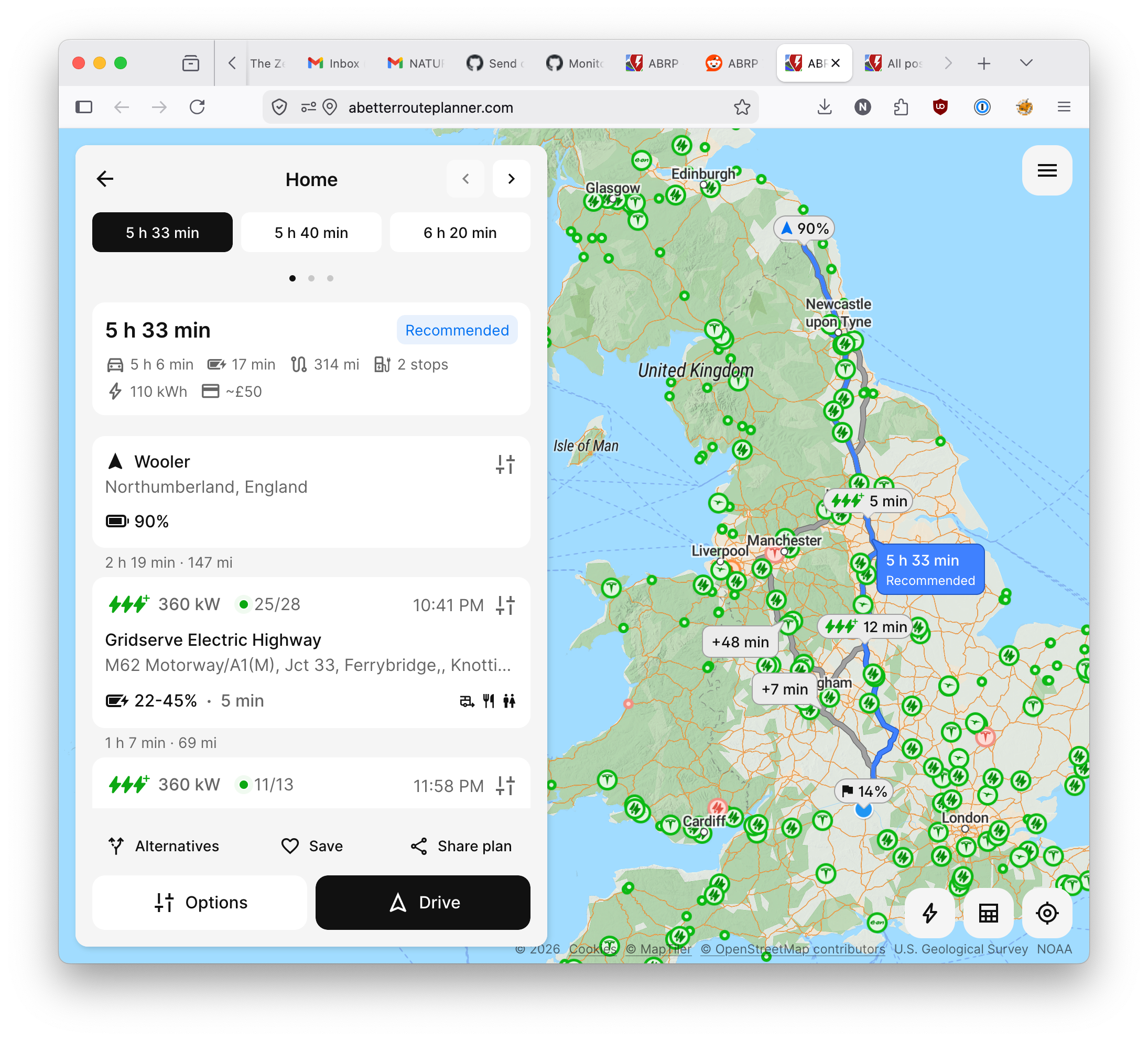Open the Cookies link
The width and height of the screenshot is (1148, 1041).
pyautogui.click(x=592, y=949)
